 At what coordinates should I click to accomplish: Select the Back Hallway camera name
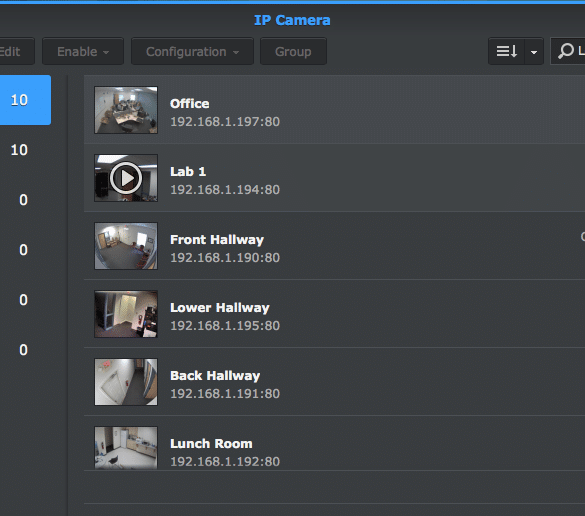(215, 376)
